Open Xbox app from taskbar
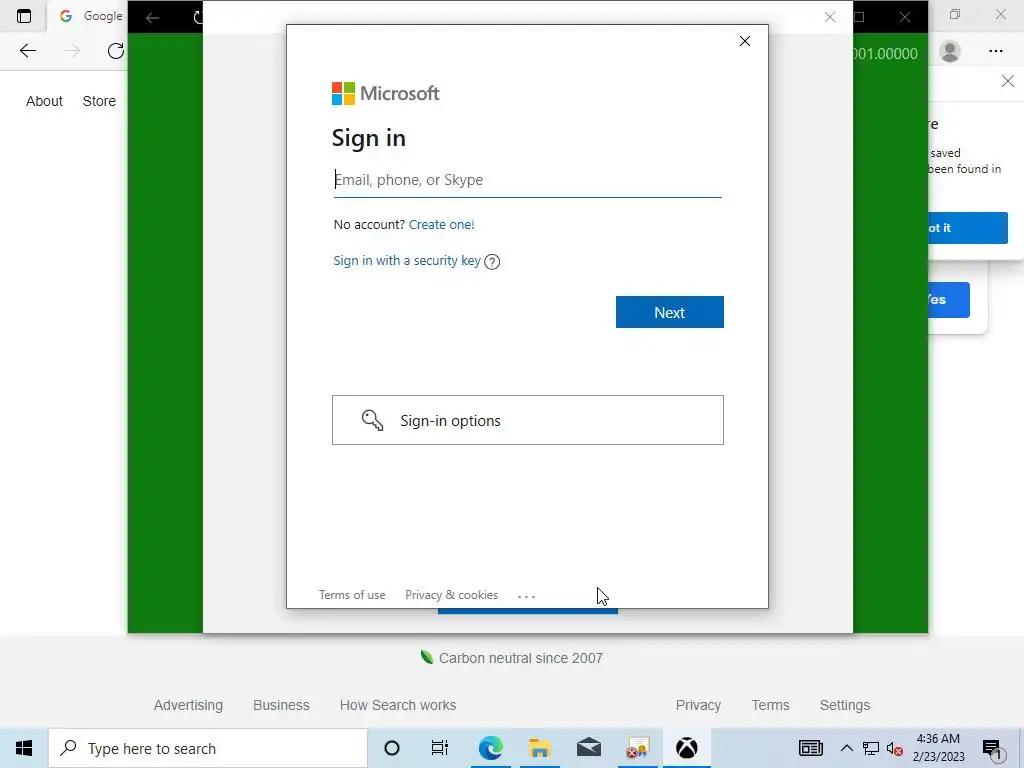 click(x=686, y=748)
